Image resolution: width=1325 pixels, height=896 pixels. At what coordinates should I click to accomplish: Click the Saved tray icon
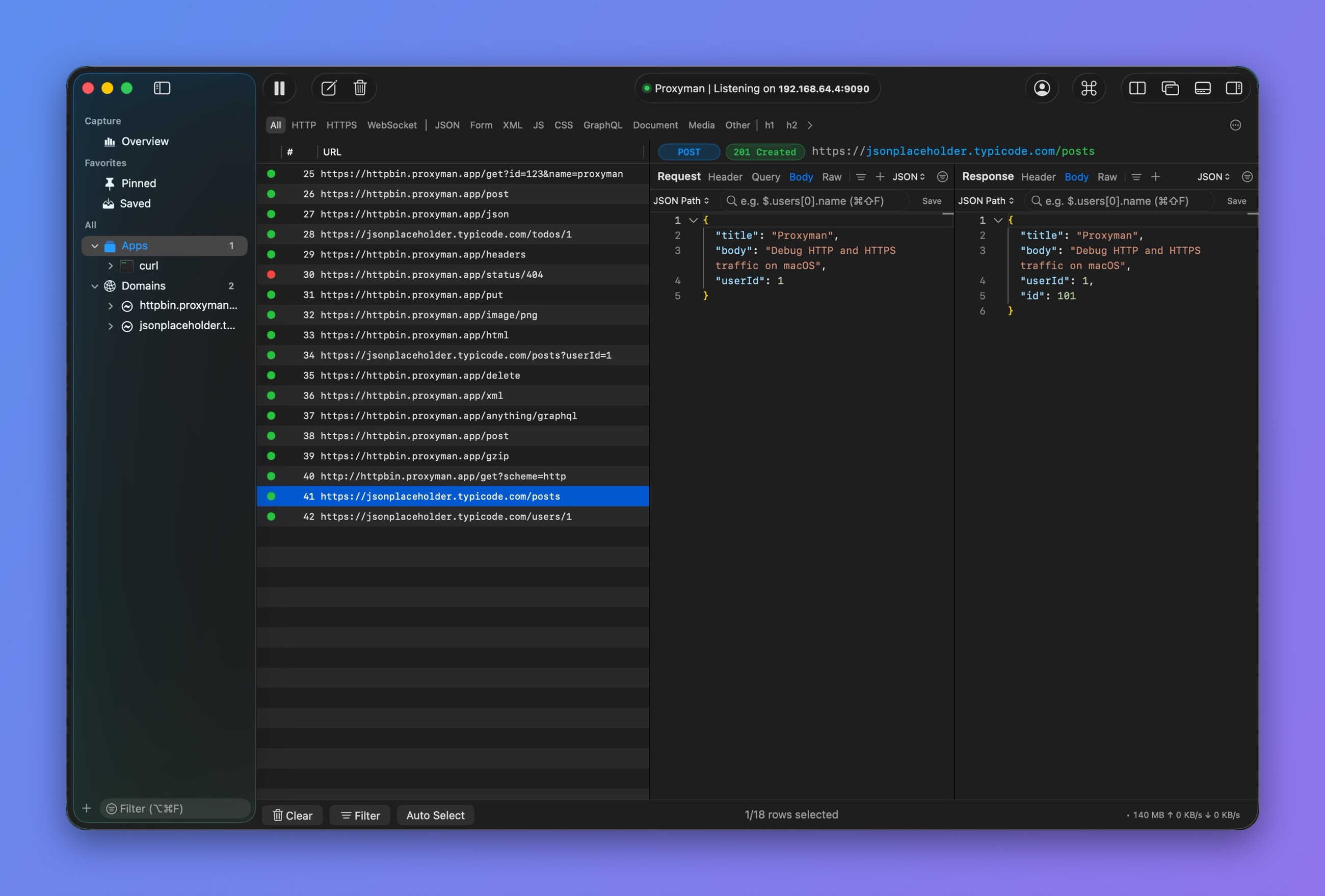tap(109, 203)
